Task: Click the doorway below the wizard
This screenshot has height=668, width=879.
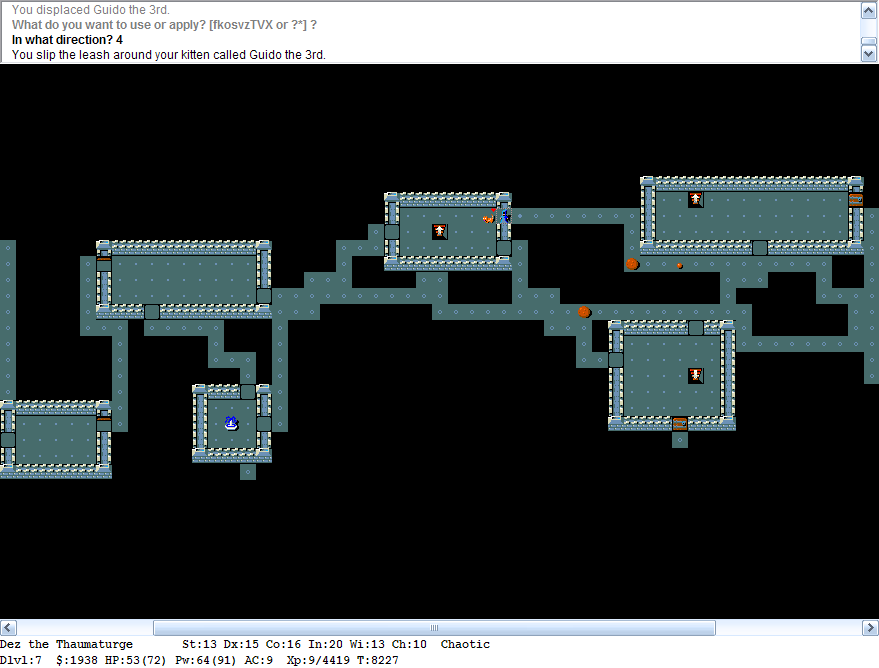Action: pos(504,248)
